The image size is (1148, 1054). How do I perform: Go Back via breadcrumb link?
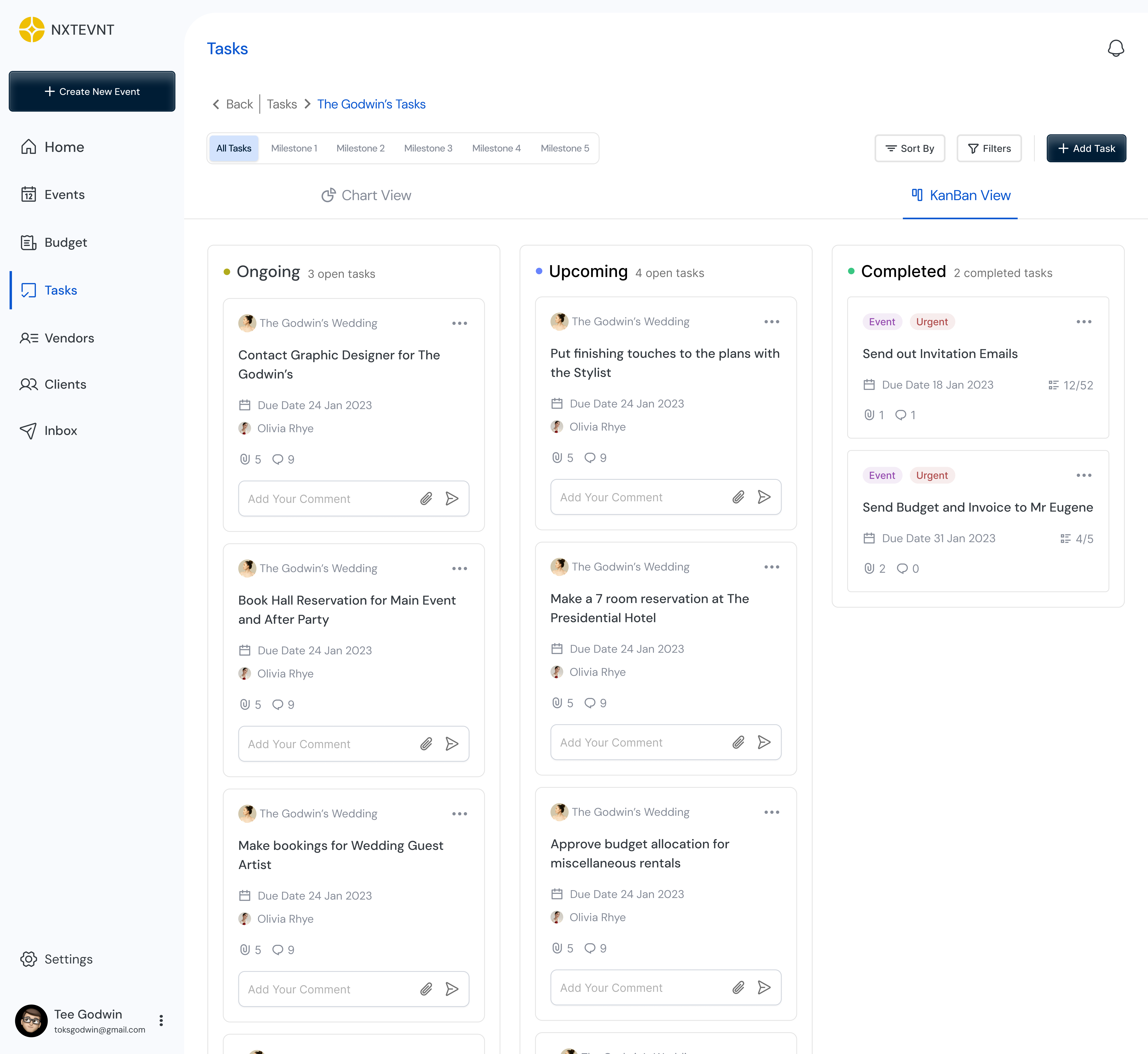point(233,104)
